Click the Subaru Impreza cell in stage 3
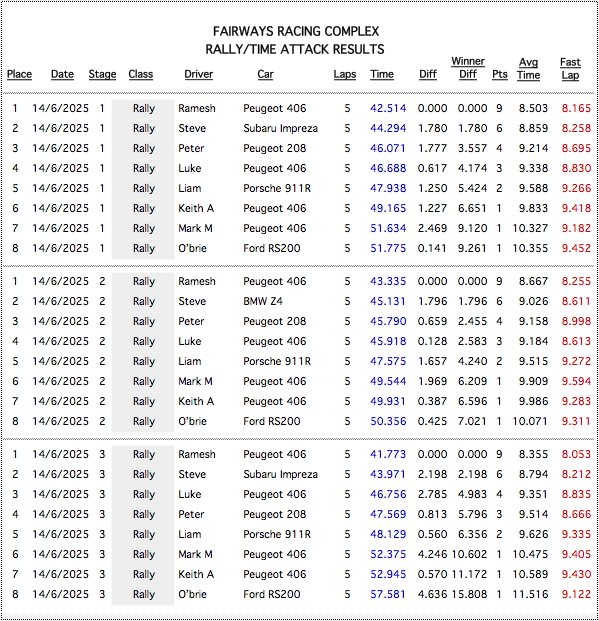 tap(280, 474)
